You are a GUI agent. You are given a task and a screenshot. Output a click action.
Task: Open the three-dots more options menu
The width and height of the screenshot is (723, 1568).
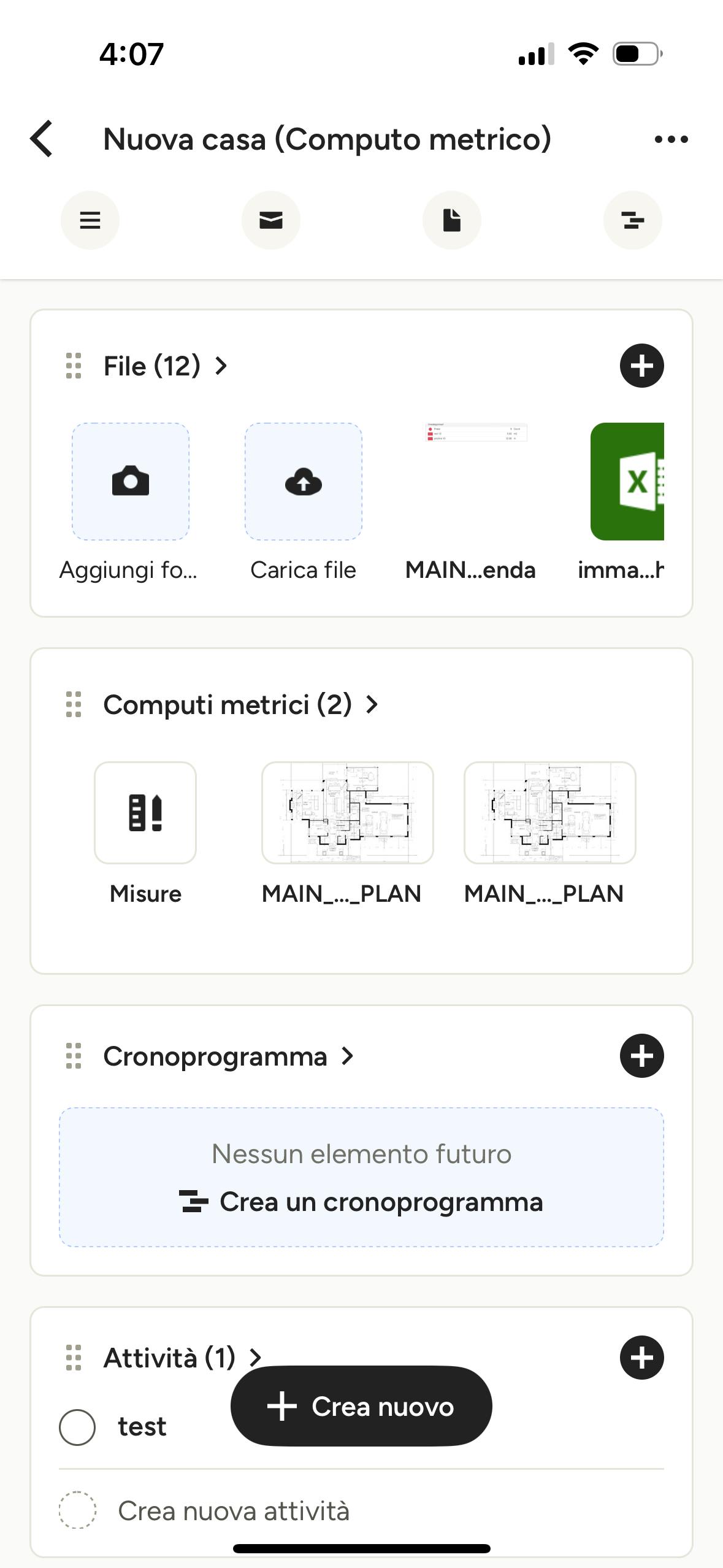click(x=671, y=139)
